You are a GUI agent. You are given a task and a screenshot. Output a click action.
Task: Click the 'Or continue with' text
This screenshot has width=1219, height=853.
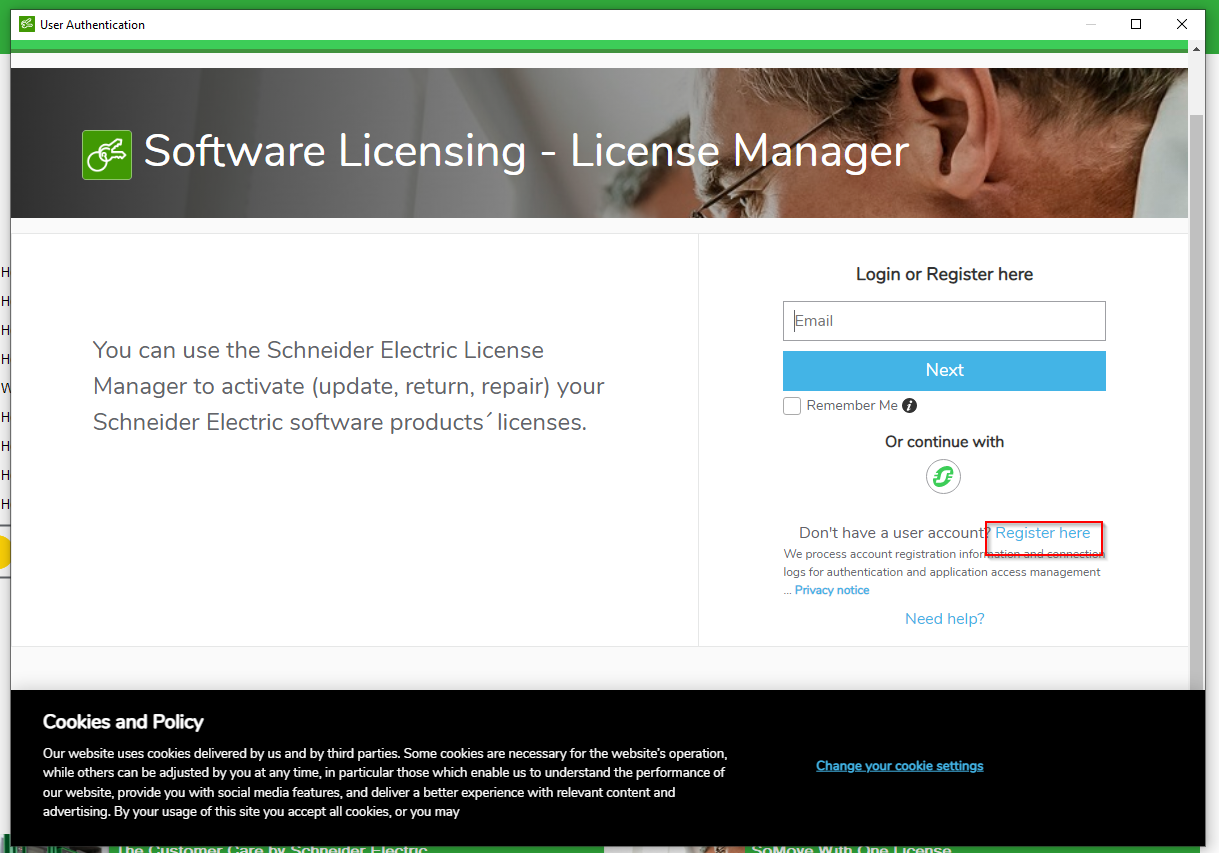(944, 442)
